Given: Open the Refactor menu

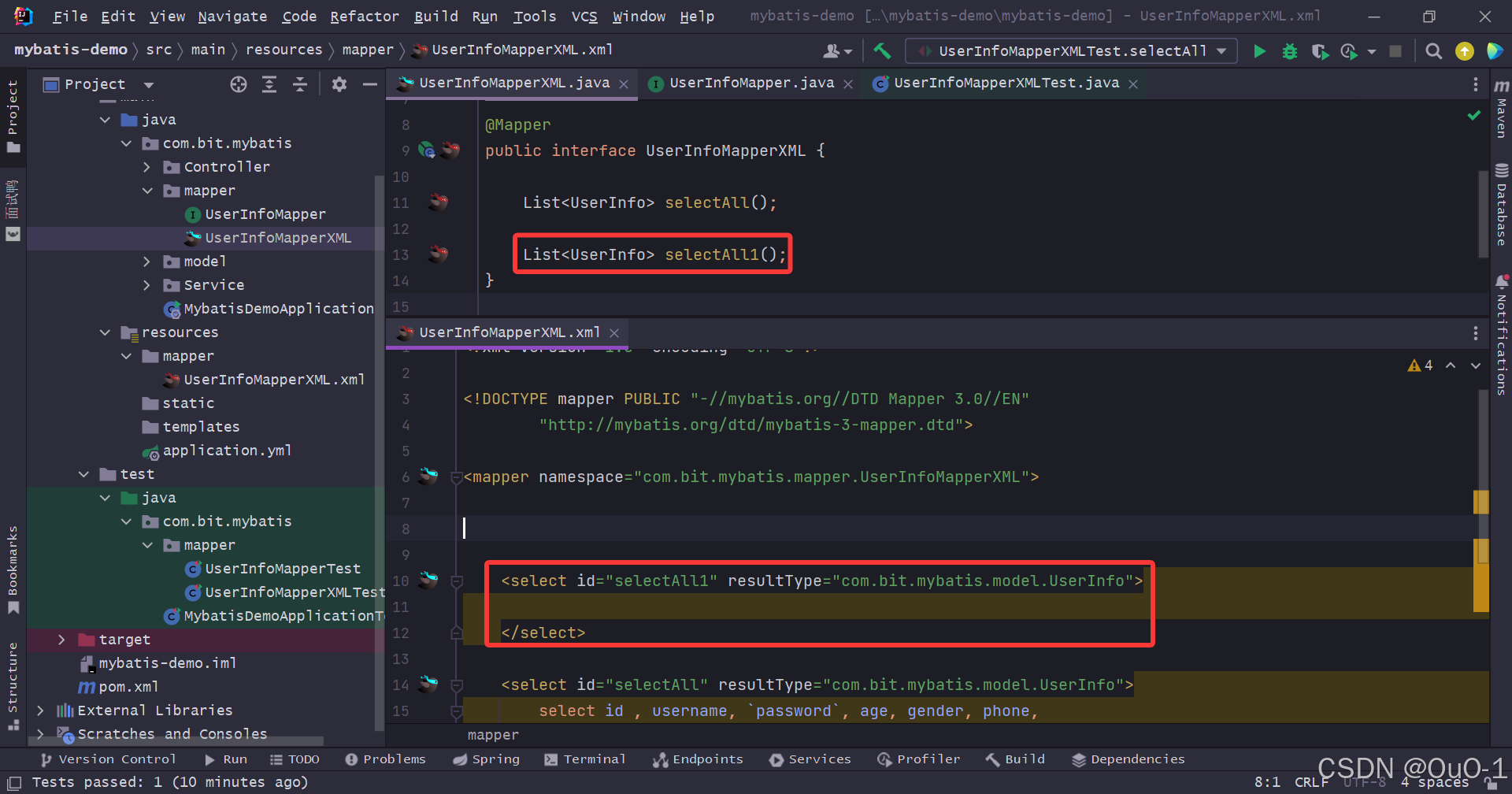Looking at the screenshot, I should (365, 17).
